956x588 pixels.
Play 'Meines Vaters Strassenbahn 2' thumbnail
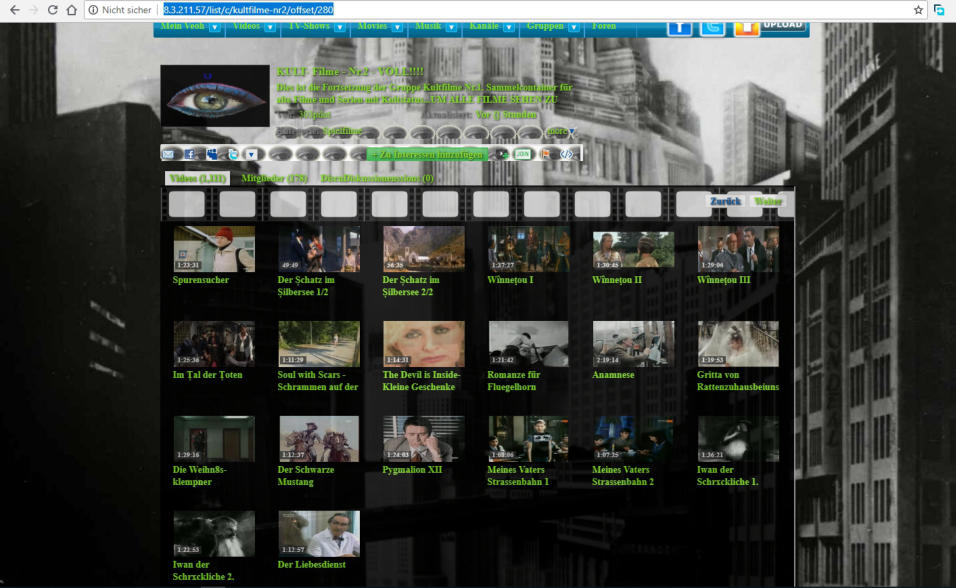[x=633, y=439]
